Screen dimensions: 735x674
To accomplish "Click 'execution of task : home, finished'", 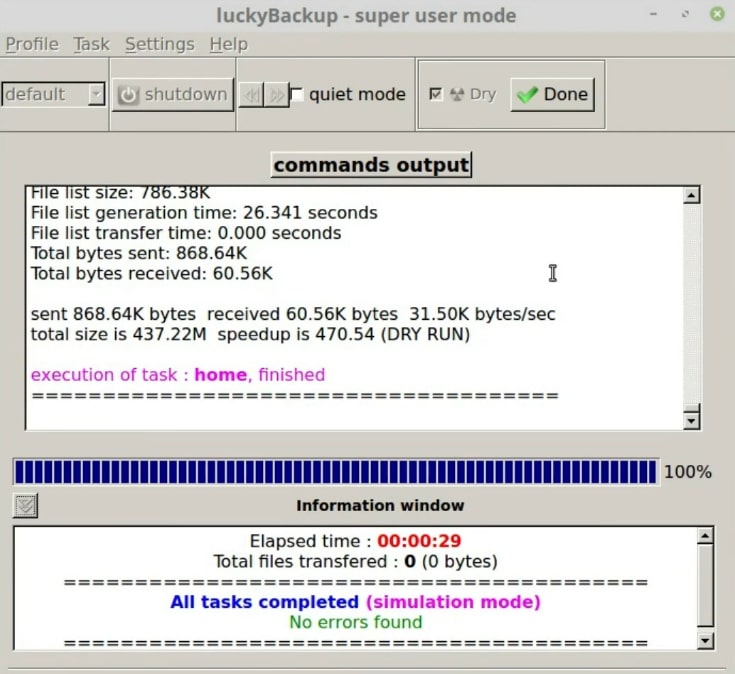I will click(x=178, y=375).
